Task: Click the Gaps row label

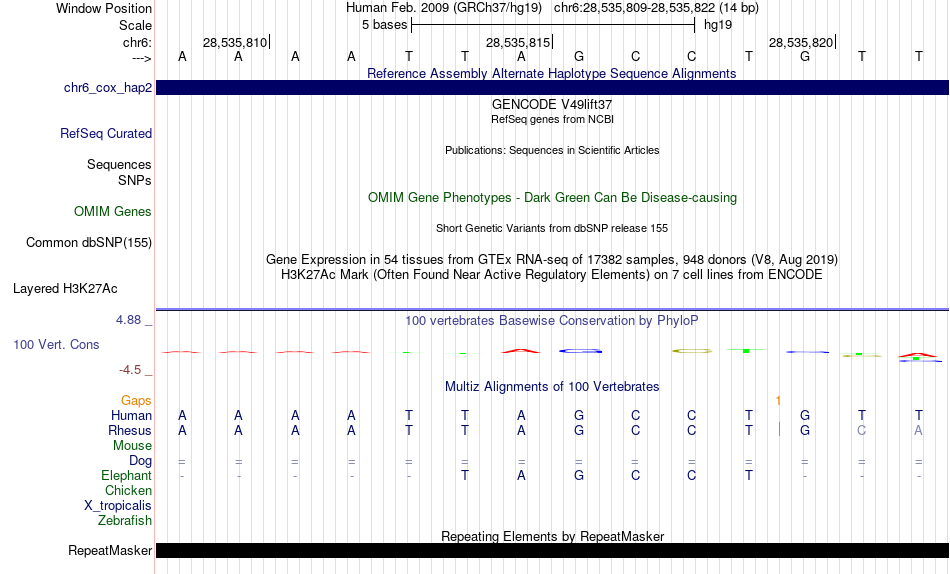Action: [x=136, y=401]
